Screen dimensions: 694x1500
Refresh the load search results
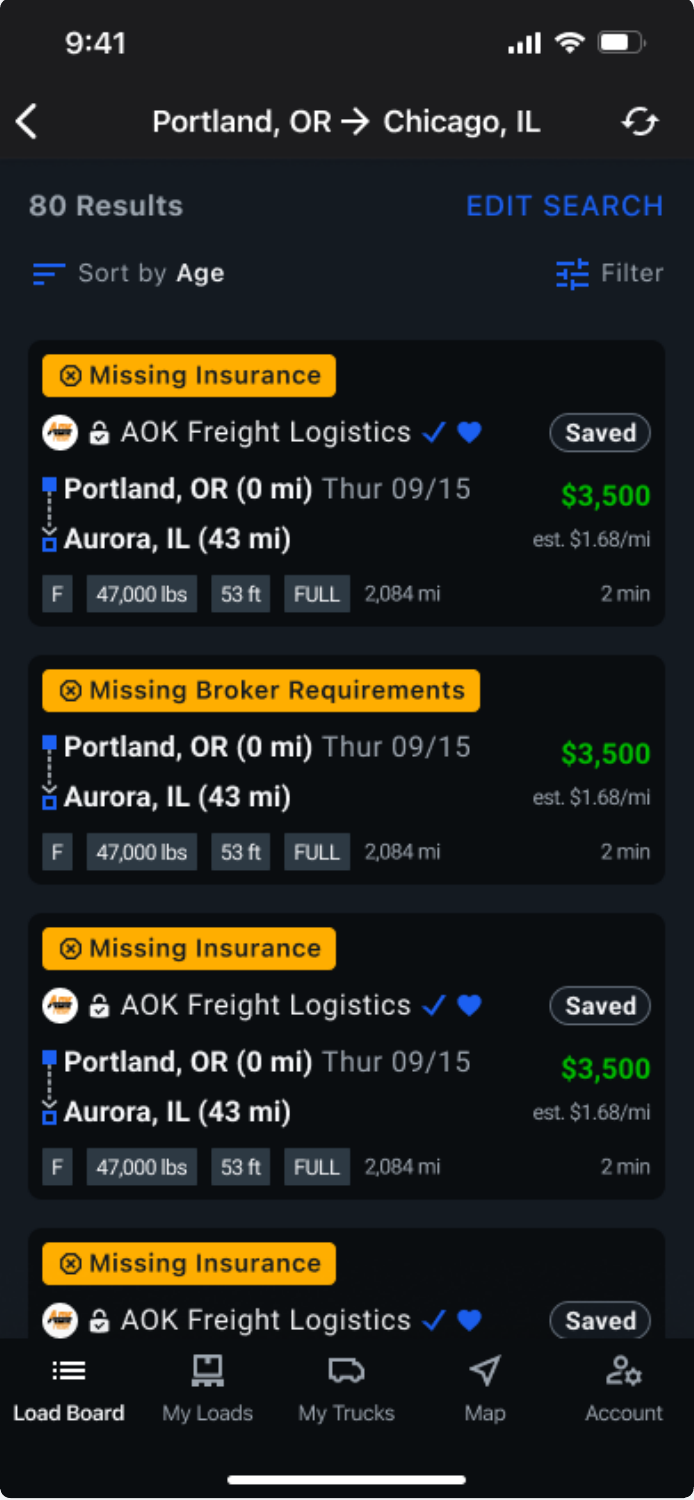point(640,122)
